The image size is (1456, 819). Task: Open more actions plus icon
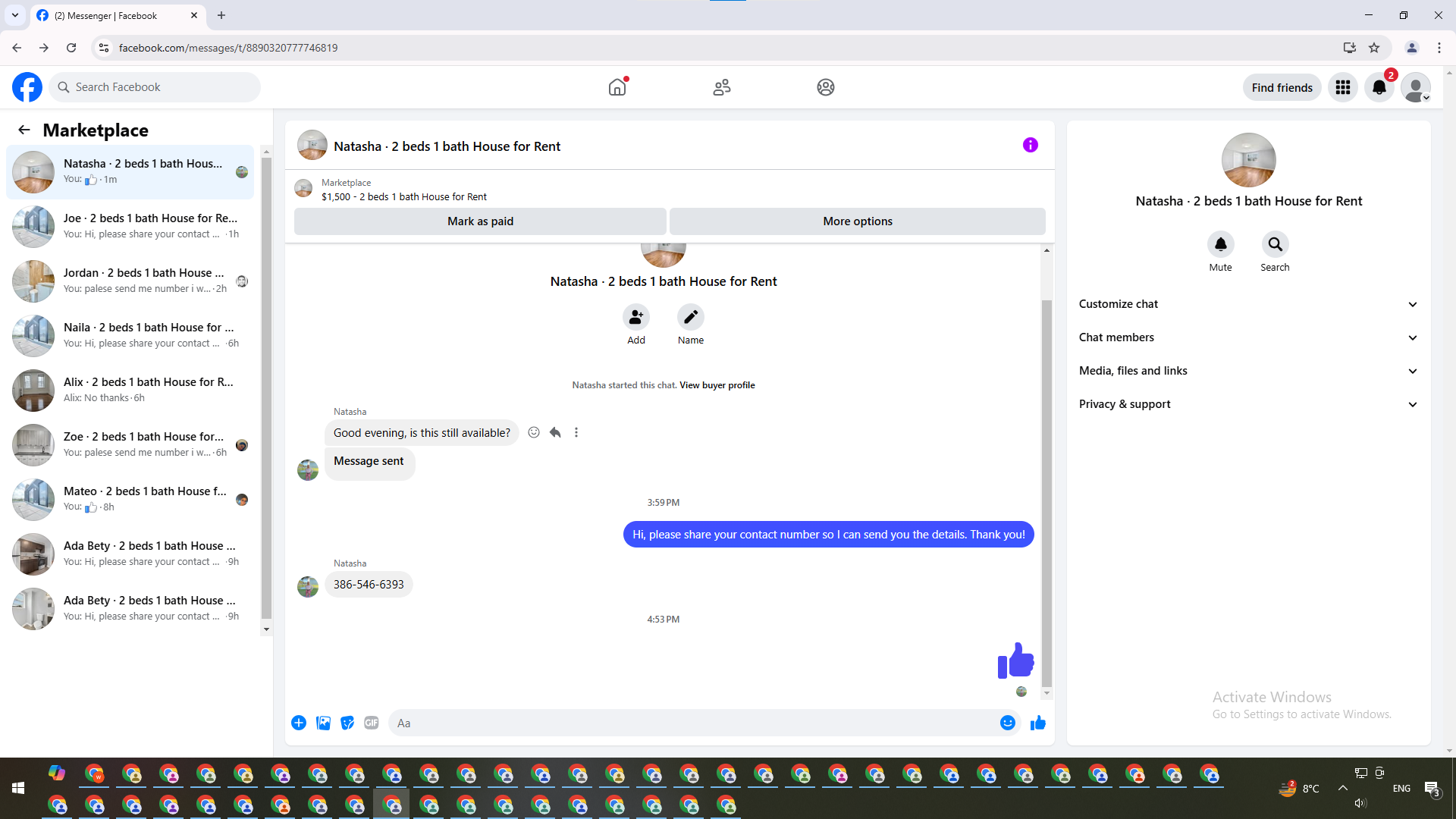pos(299,723)
